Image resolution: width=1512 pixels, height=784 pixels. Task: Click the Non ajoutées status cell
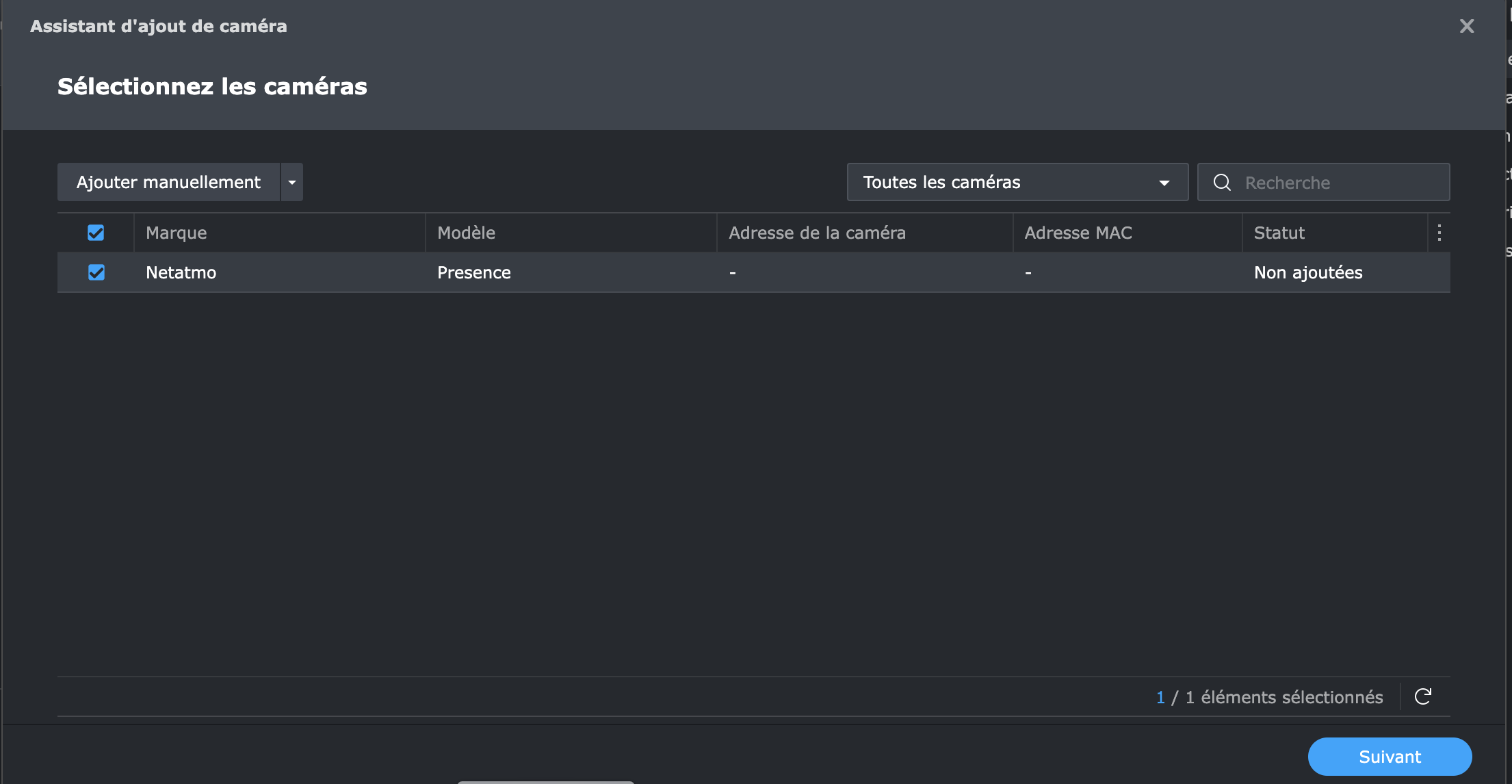click(1308, 272)
